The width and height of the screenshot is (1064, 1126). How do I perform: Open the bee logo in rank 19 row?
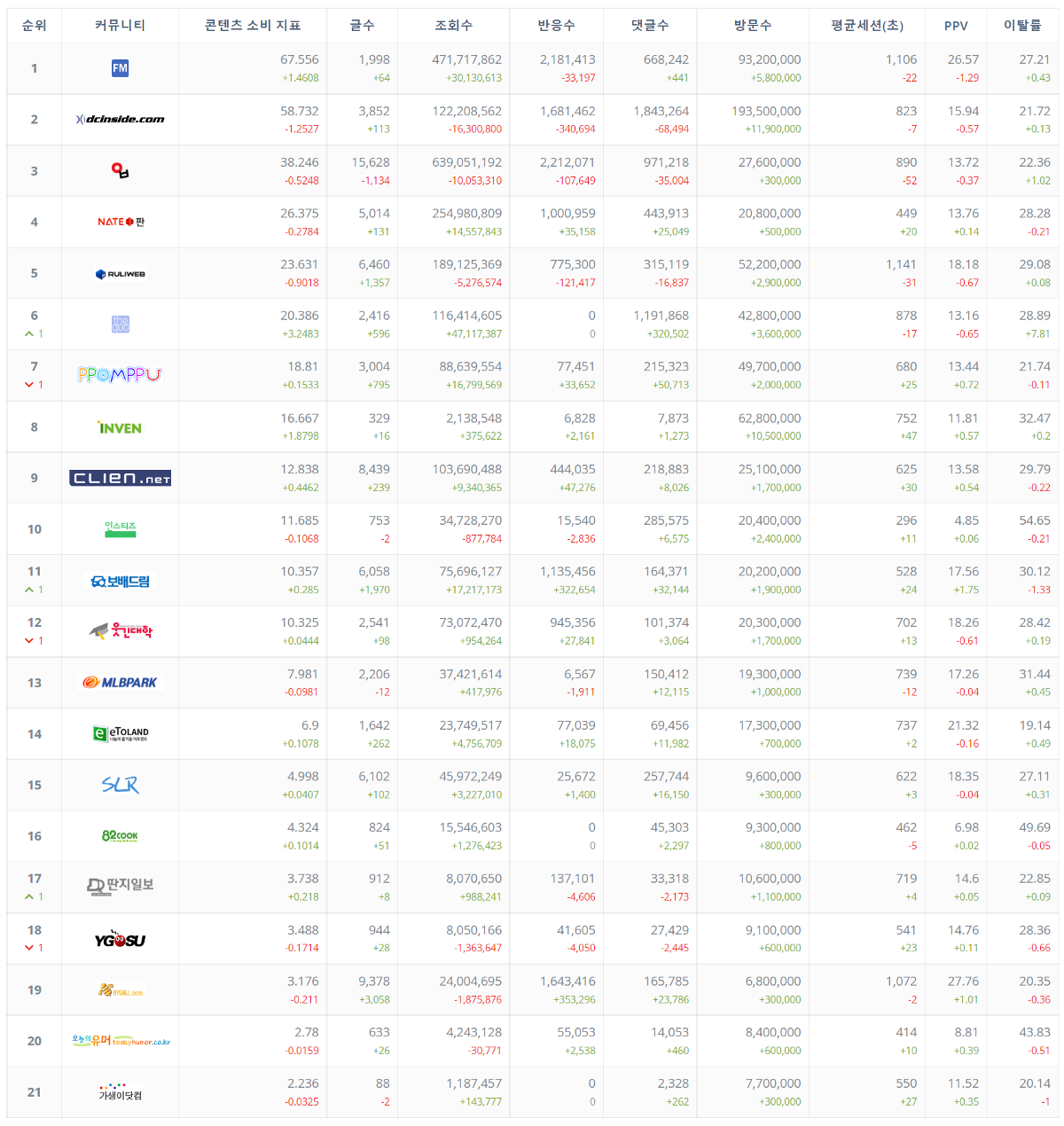(x=120, y=989)
